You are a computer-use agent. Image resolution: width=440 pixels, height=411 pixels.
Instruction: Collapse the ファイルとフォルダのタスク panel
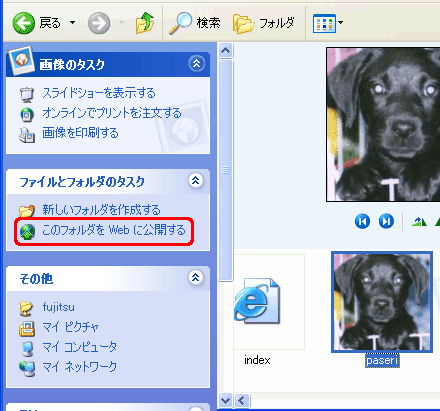(196, 181)
